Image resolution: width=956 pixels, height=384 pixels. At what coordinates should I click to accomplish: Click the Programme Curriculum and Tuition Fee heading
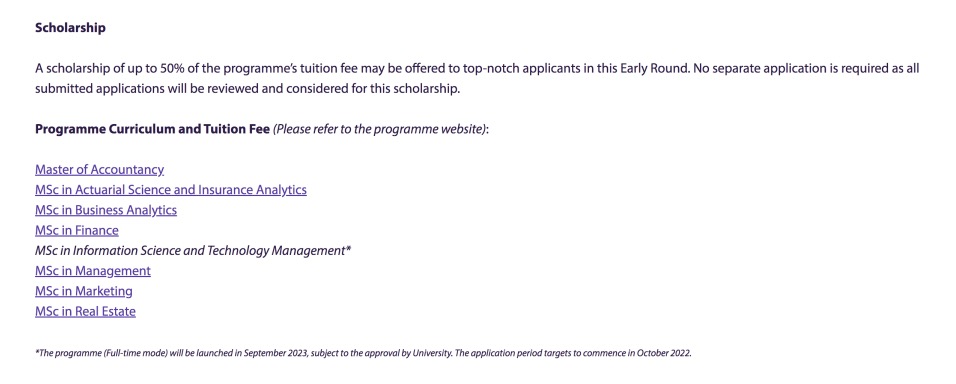tap(152, 130)
